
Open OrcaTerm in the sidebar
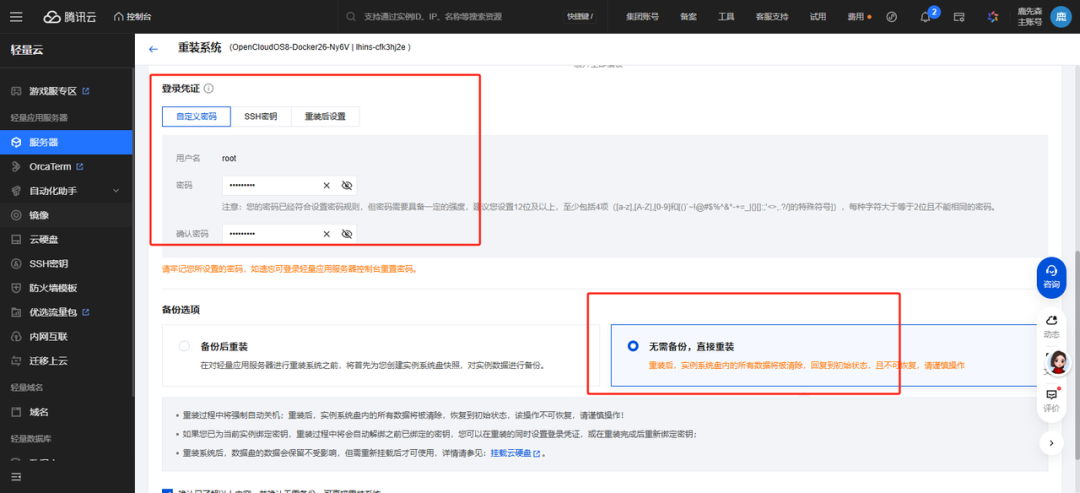point(50,167)
